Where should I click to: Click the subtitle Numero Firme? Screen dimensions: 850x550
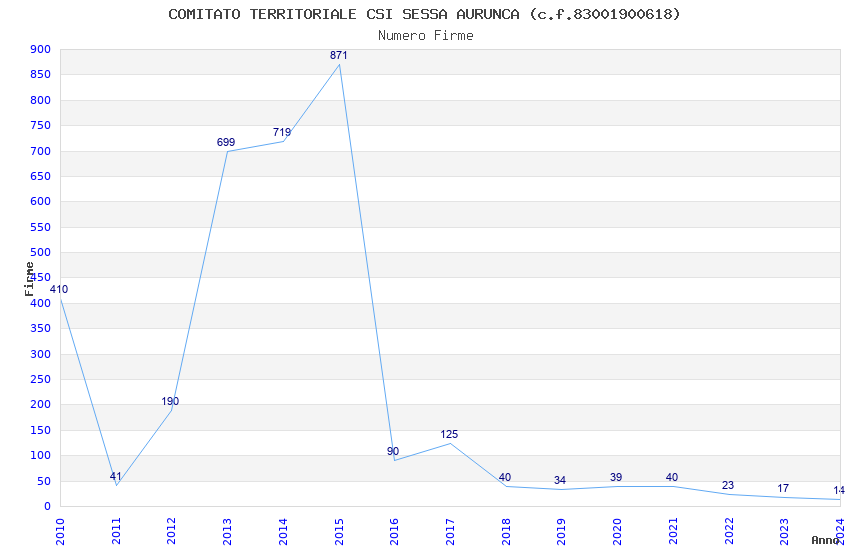pyautogui.click(x=426, y=36)
